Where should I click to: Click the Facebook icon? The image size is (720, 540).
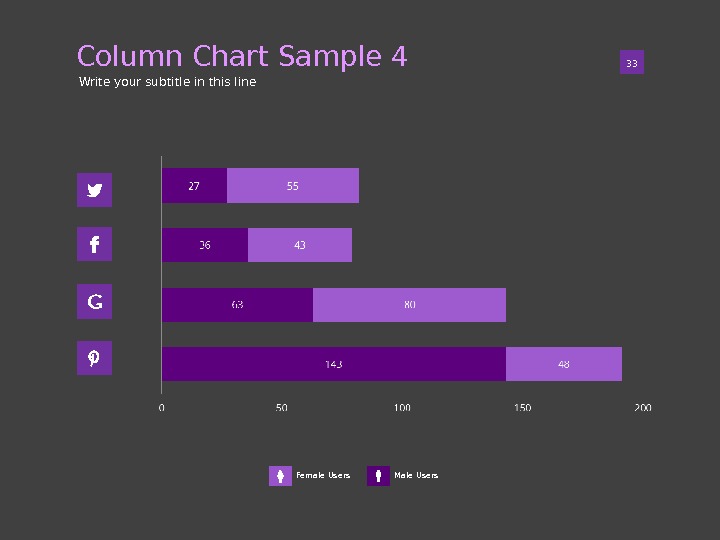pyautogui.click(x=95, y=244)
